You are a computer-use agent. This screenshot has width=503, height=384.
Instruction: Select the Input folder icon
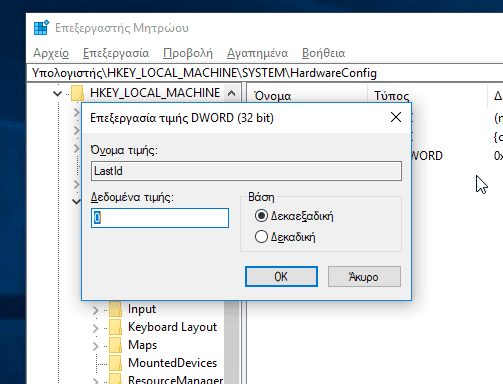click(115, 309)
